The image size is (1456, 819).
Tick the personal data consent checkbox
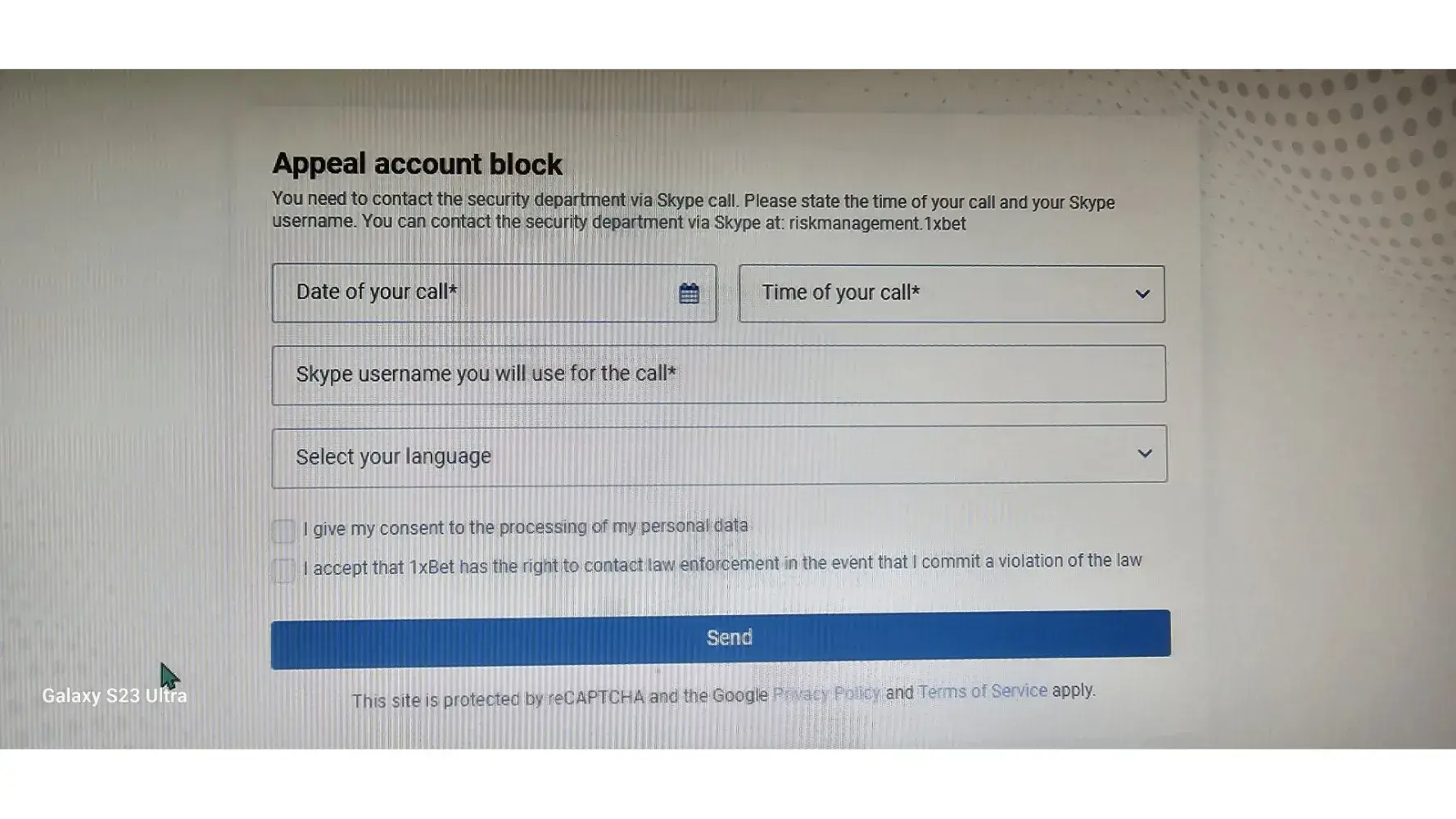[x=283, y=531]
